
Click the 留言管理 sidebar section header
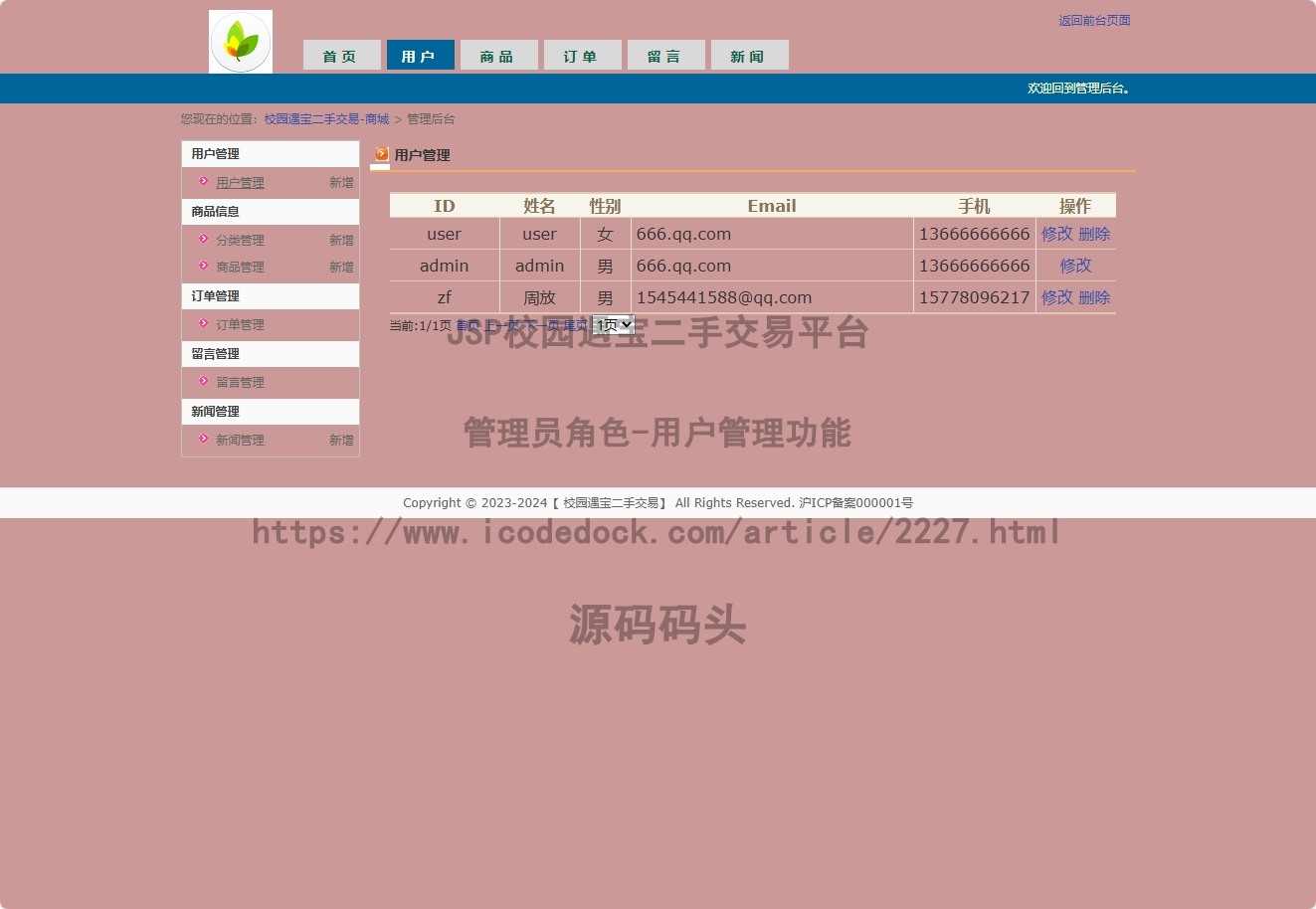pyautogui.click(x=271, y=354)
